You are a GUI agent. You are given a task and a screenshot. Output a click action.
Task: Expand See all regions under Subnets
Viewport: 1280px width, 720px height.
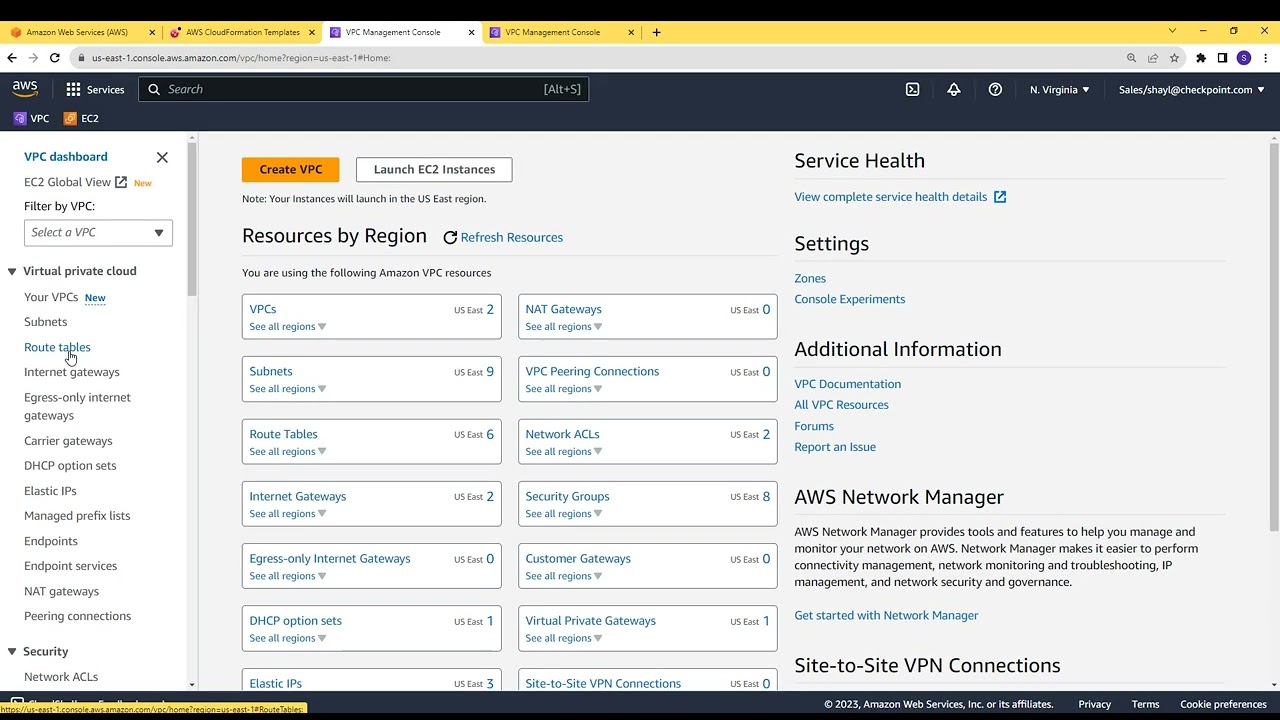(x=288, y=389)
